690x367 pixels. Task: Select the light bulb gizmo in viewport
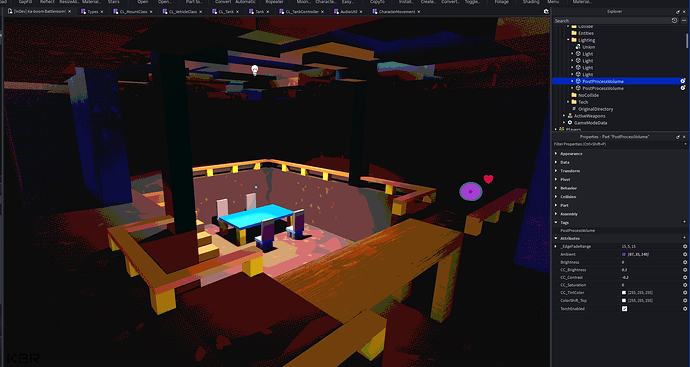point(254,70)
